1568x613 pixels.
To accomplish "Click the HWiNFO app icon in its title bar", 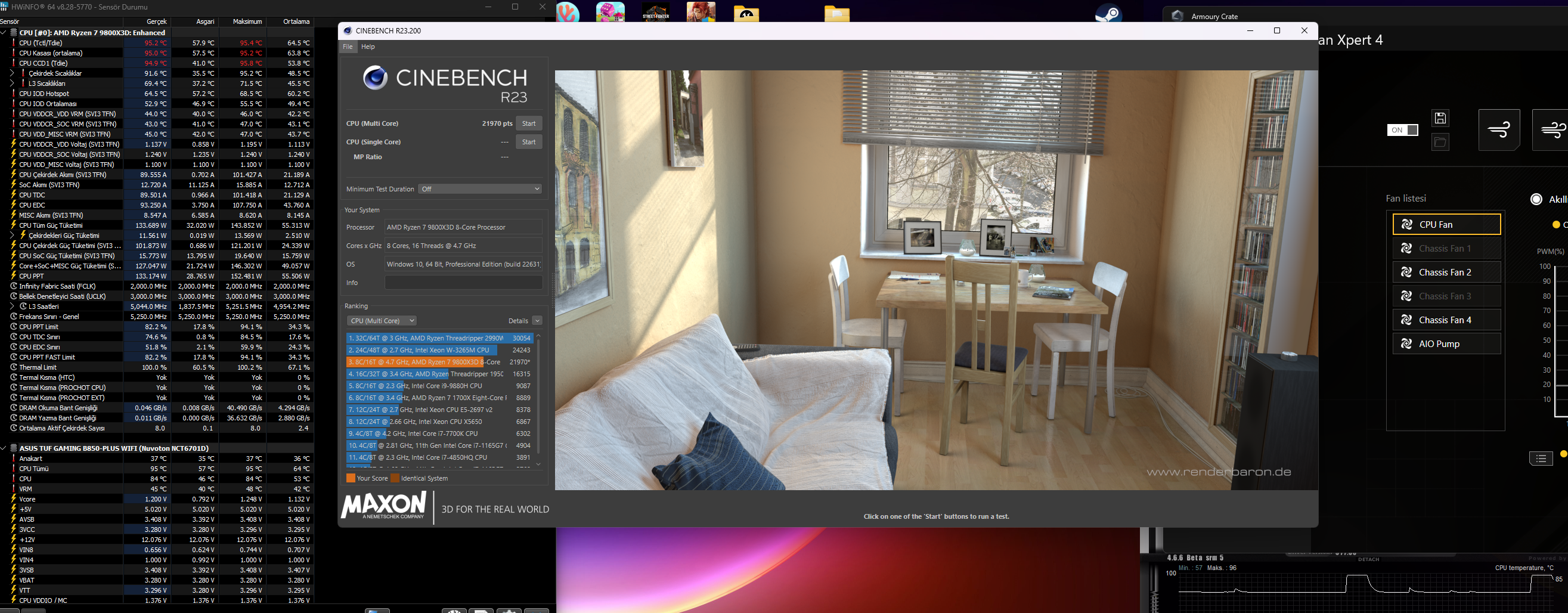I will [x=4, y=7].
